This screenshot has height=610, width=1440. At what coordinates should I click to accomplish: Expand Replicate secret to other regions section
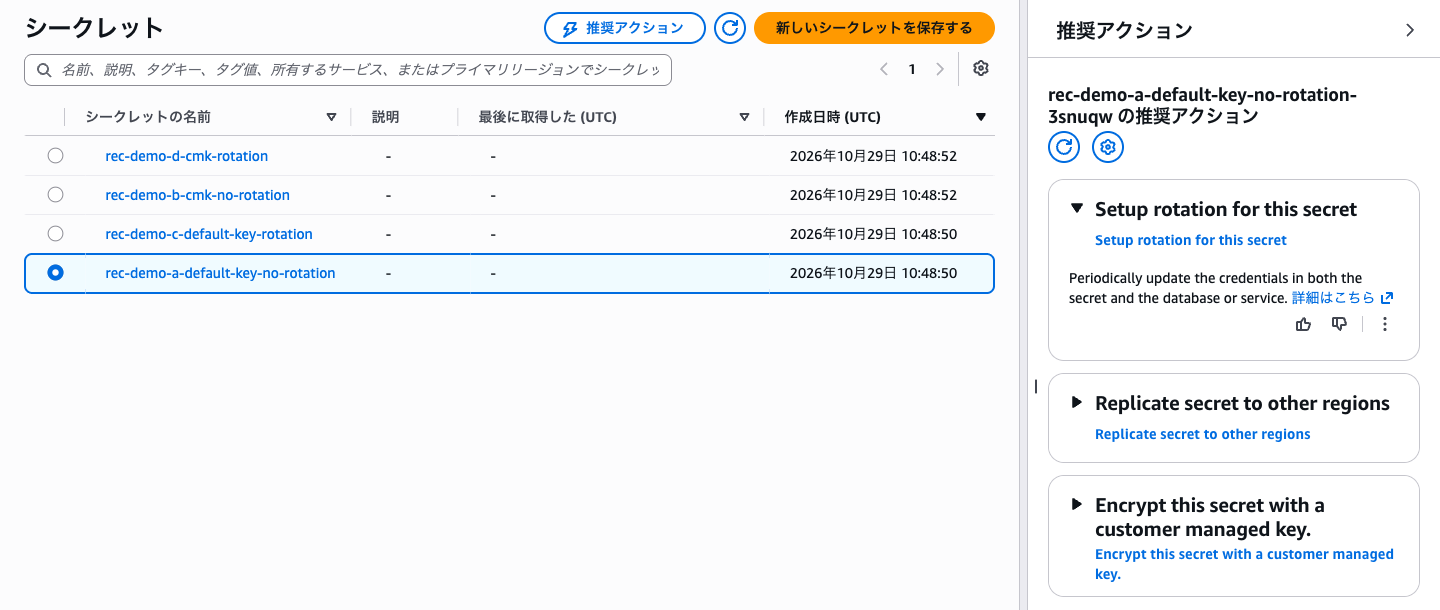coord(1077,402)
